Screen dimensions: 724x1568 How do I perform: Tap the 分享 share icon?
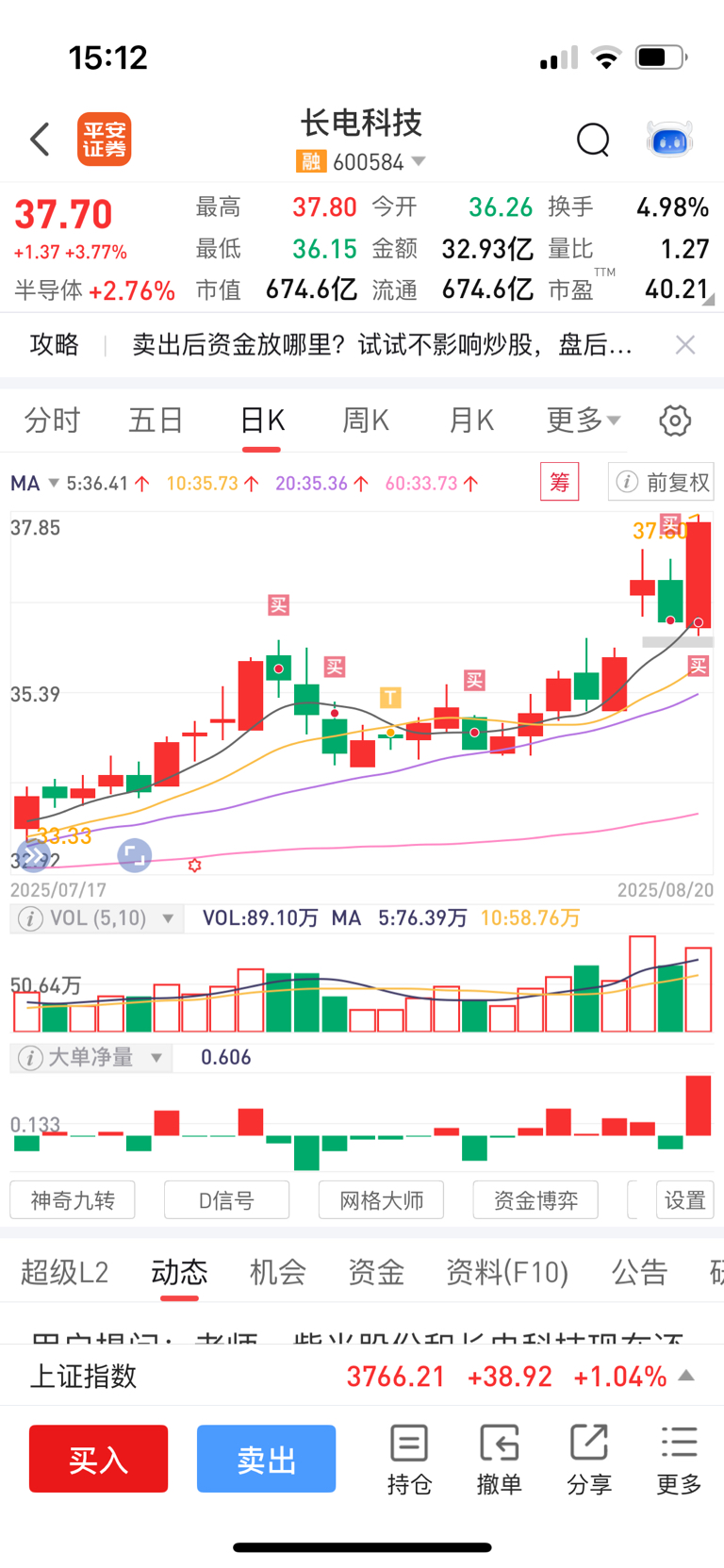click(589, 1460)
